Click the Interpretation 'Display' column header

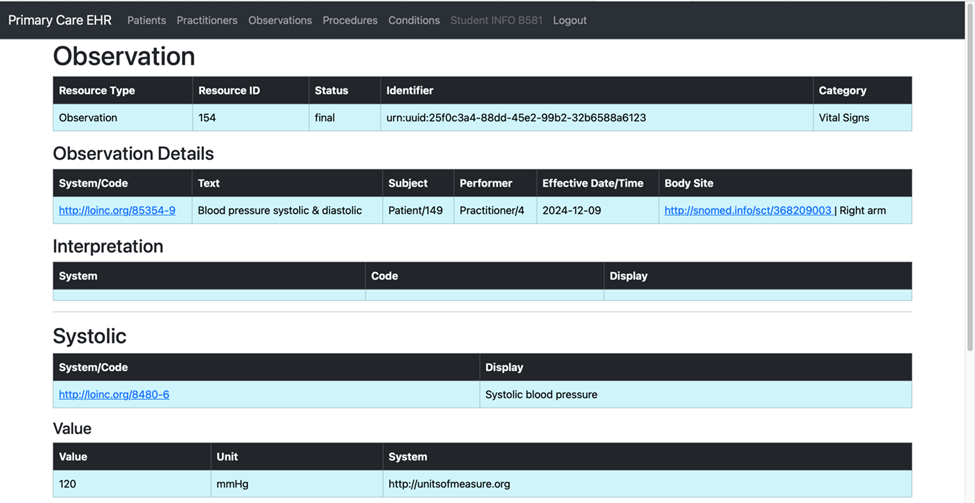tap(758, 275)
